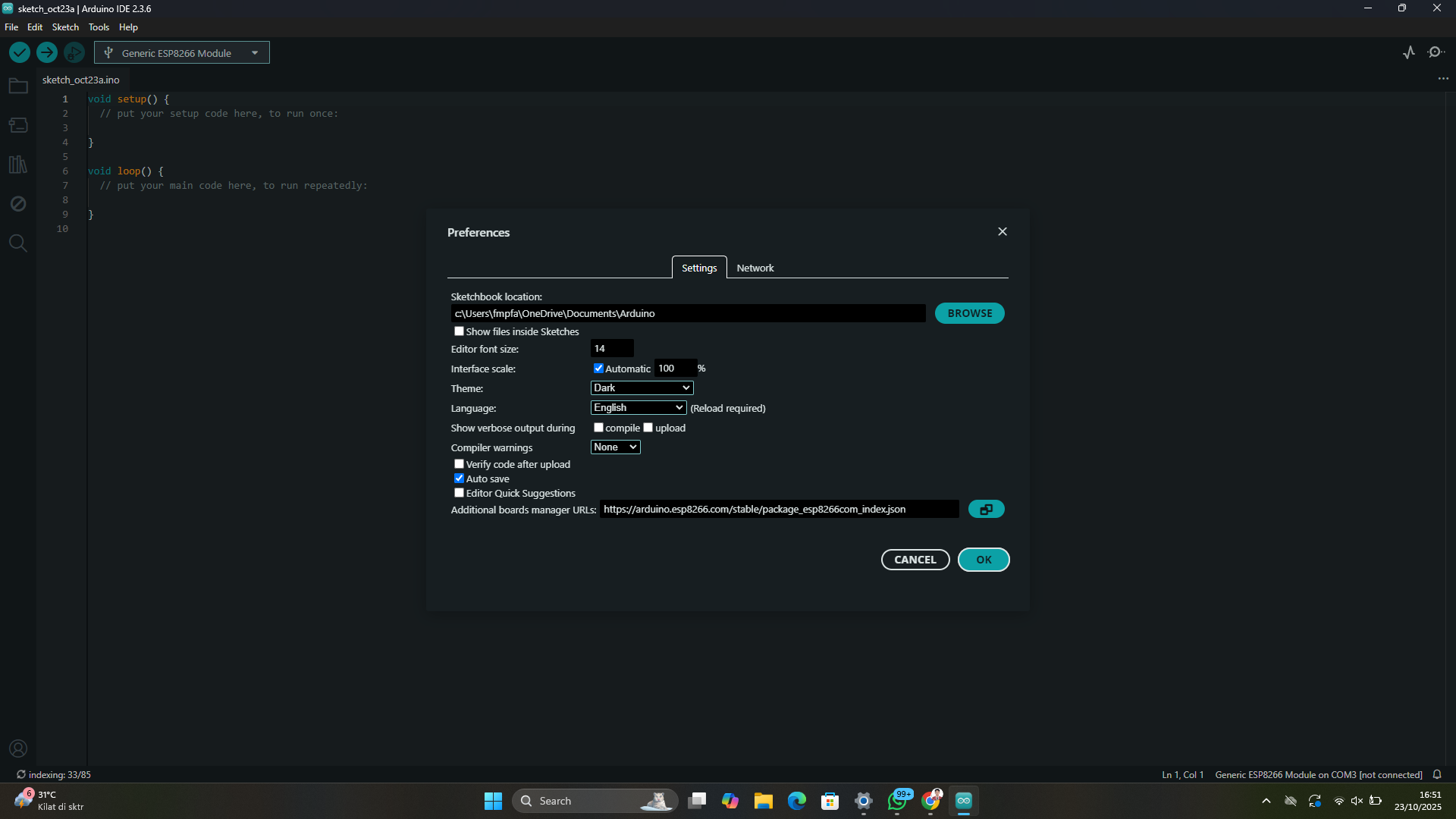
Task: Open File Explorer from the taskbar
Action: (764, 801)
